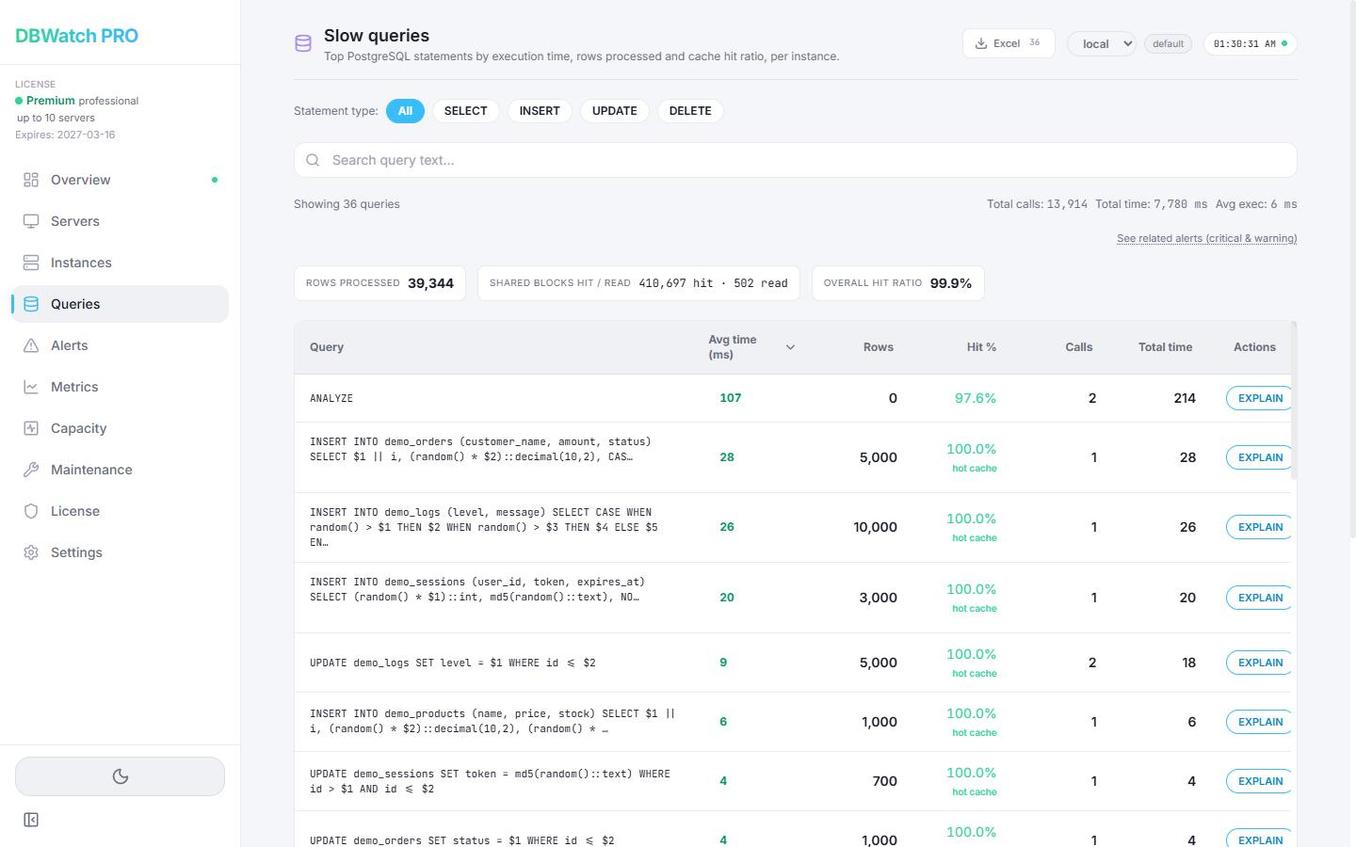Open Maintenance using the wrench icon
This screenshot has width=1356, height=847.
pos(31,469)
